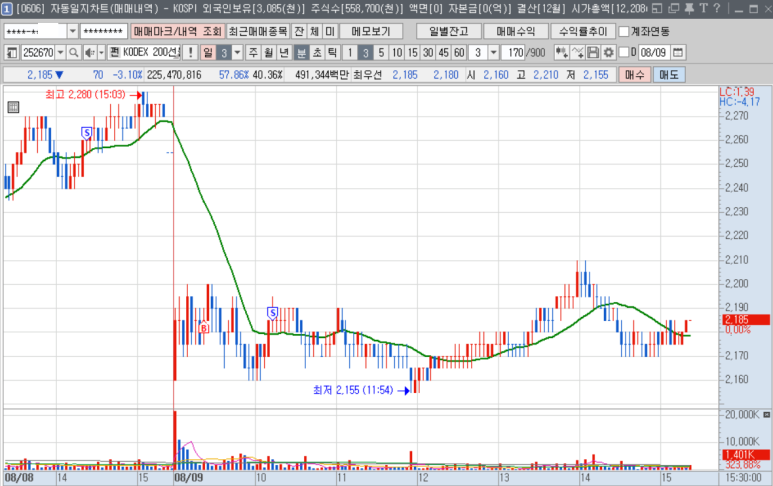Click the stock code search magnifier icon
This screenshot has width=773, height=486.
(x=74, y=52)
